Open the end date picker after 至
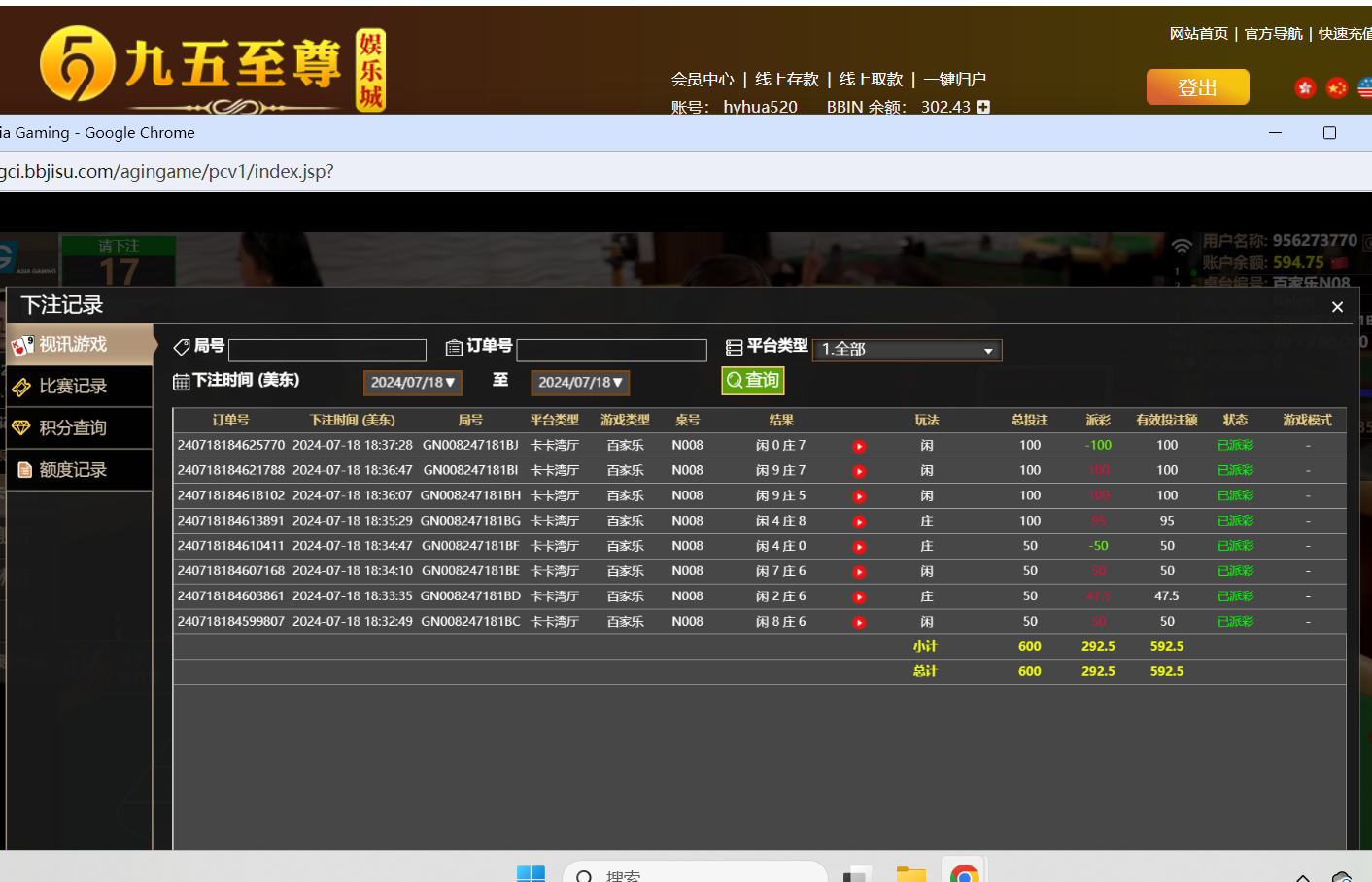 [580, 383]
